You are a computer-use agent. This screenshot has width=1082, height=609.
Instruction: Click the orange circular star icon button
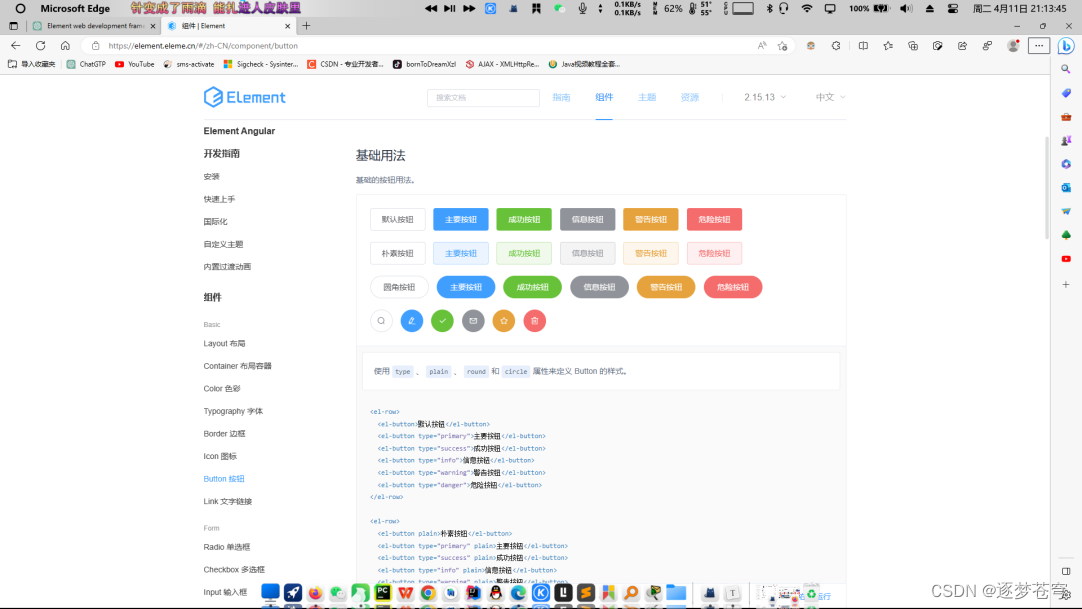point(504,321)
